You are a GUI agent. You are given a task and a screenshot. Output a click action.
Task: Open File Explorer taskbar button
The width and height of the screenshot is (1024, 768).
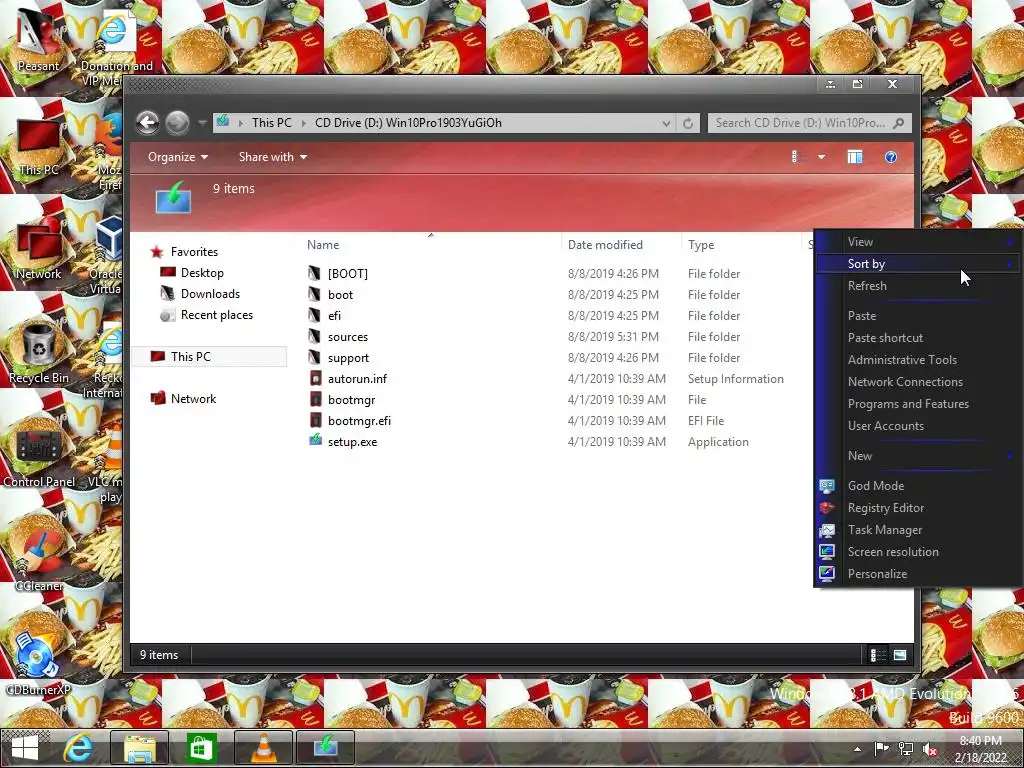pyautogui.click(x=140, y=747)
